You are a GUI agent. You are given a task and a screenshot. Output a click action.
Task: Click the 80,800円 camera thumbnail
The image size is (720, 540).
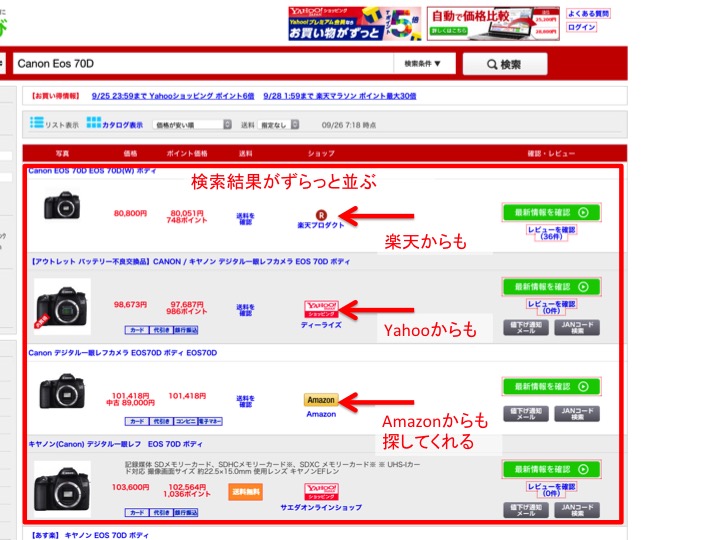(62, 205)
